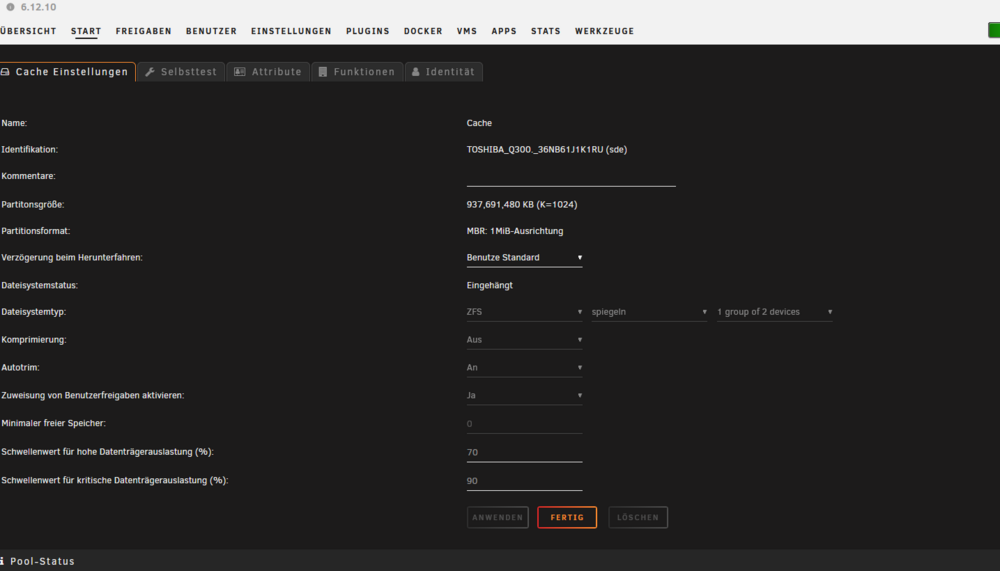This screenshot has height=571, width=1000.
Task: Click the wrench icon on Selbsttest tab
Action: pyautogui.click(x=150, y=72)
